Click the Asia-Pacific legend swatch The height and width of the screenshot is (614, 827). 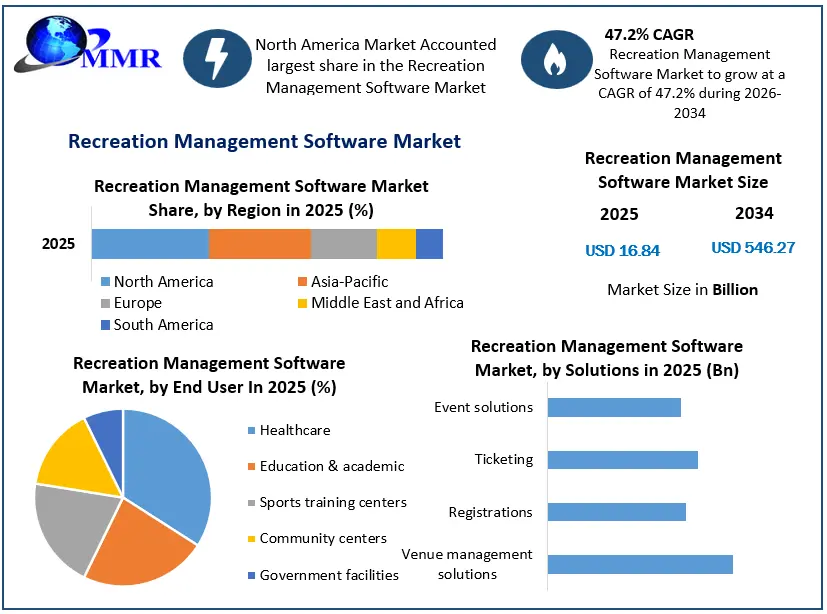click(302, 282)
